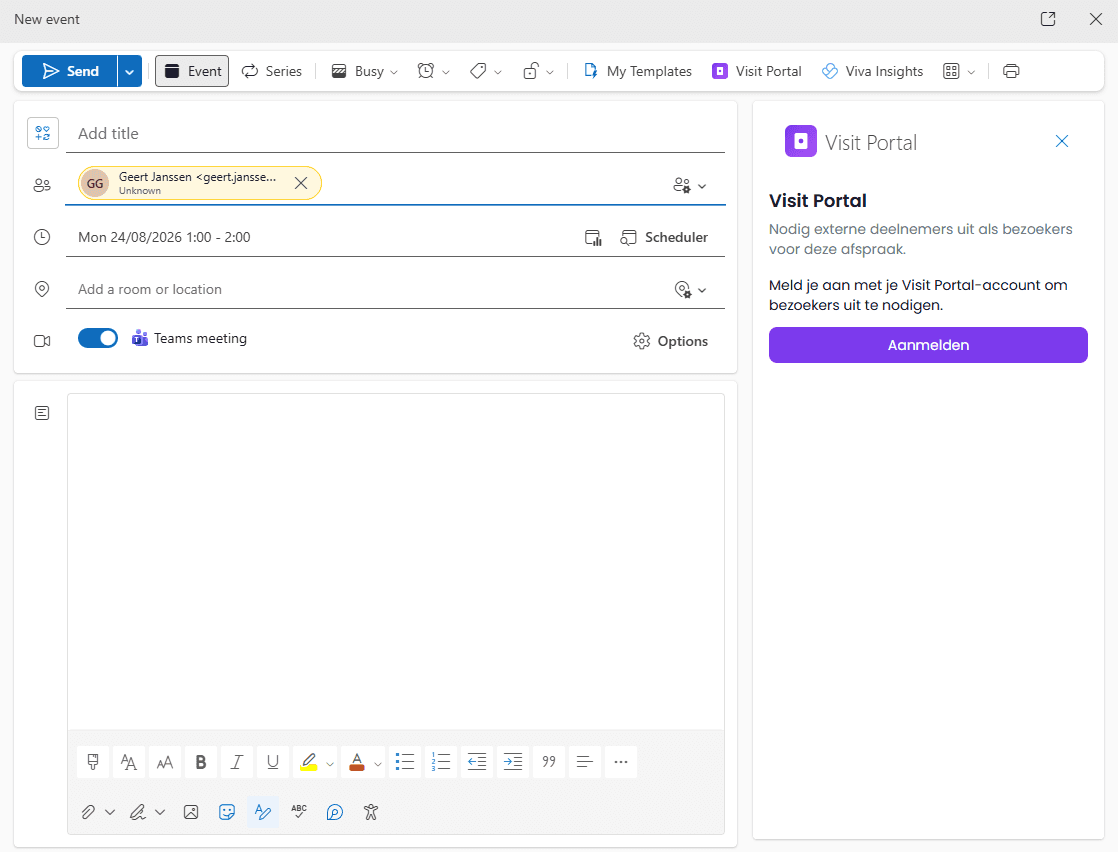1118x852 pixels.
Task: Open attendee response options dropdown
Action: click(x=689, y=185)
